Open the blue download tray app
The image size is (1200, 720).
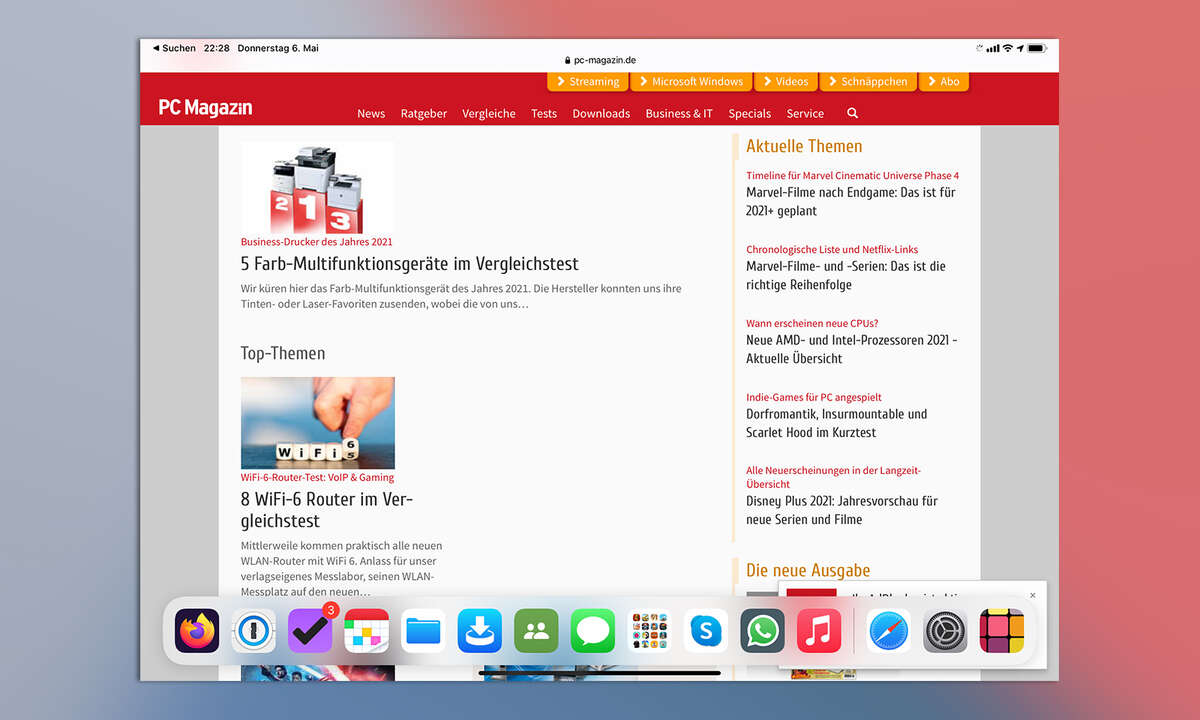coord(480,631)
